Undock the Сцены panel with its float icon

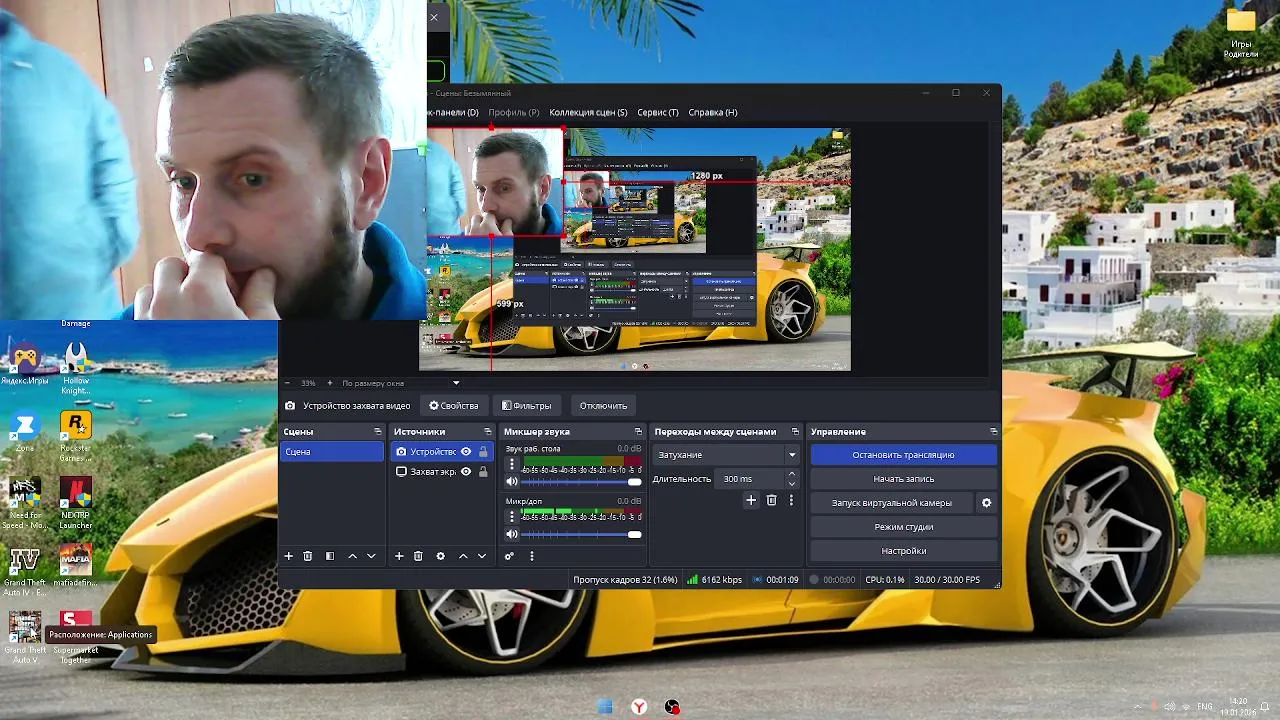pos(377,432)
